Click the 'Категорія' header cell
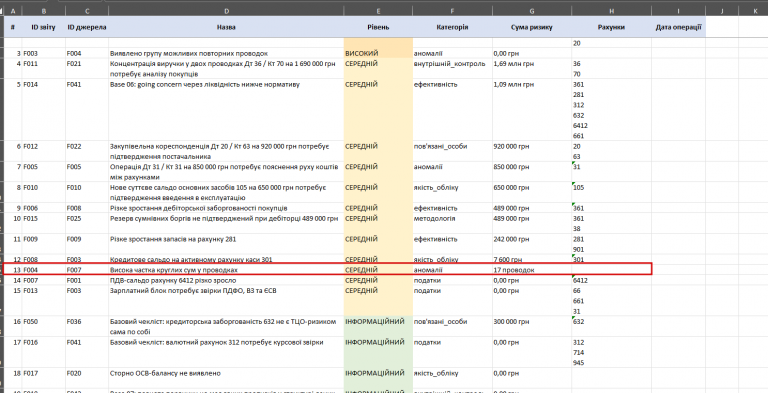 (453, 27)
